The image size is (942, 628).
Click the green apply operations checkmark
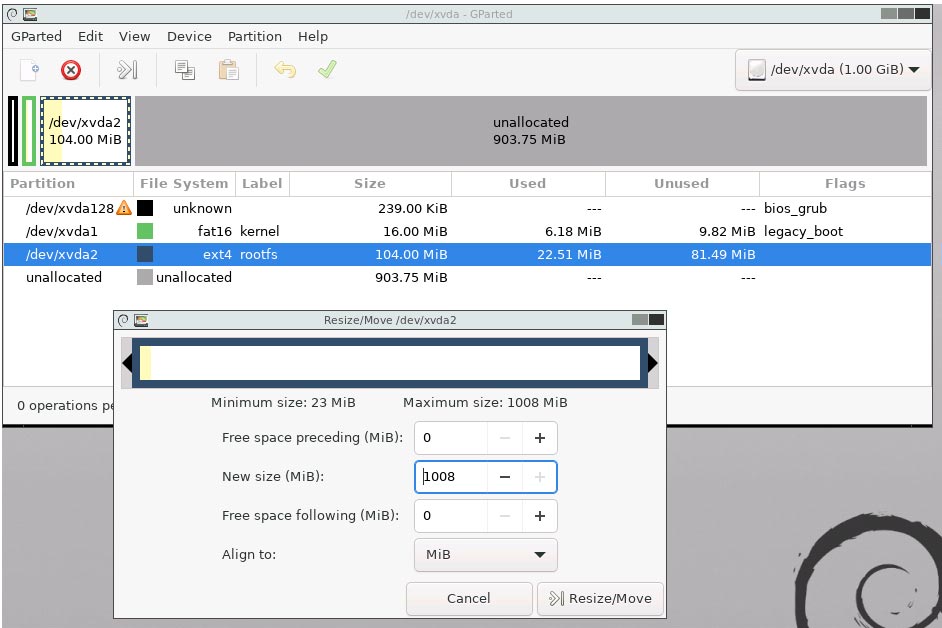(327, 70)
